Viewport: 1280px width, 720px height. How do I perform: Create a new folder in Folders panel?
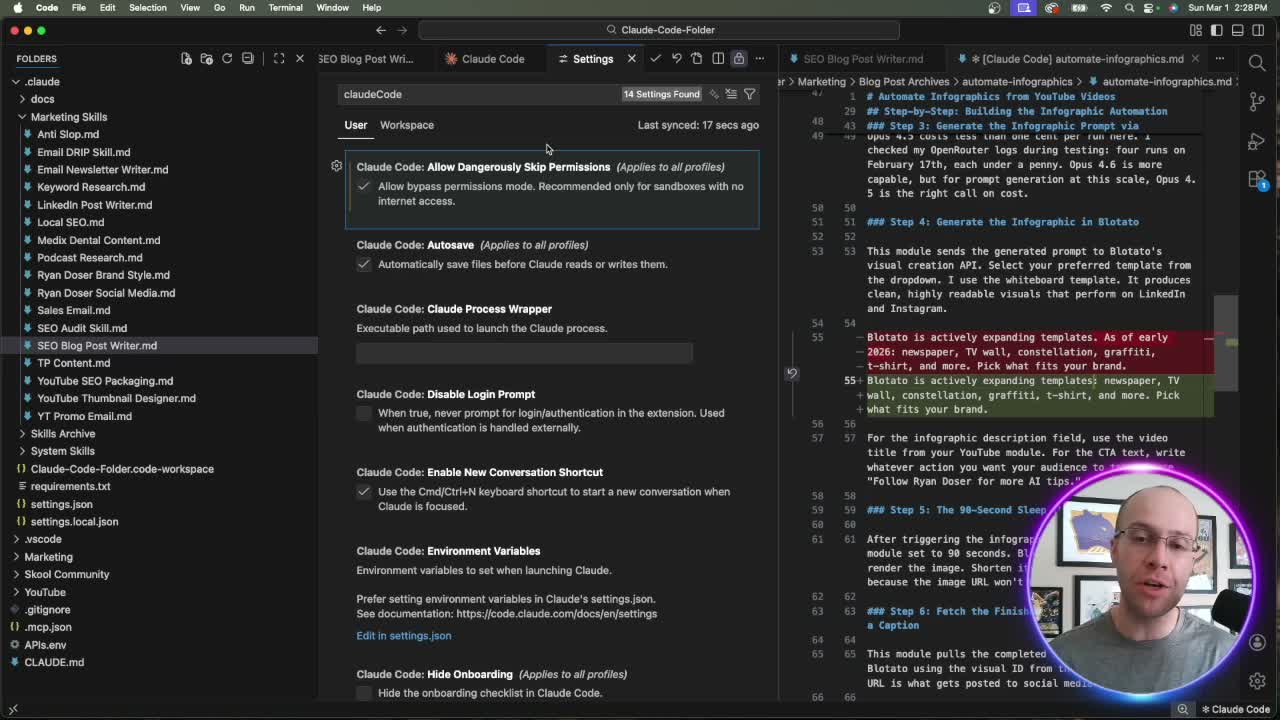tap(207, 59)
